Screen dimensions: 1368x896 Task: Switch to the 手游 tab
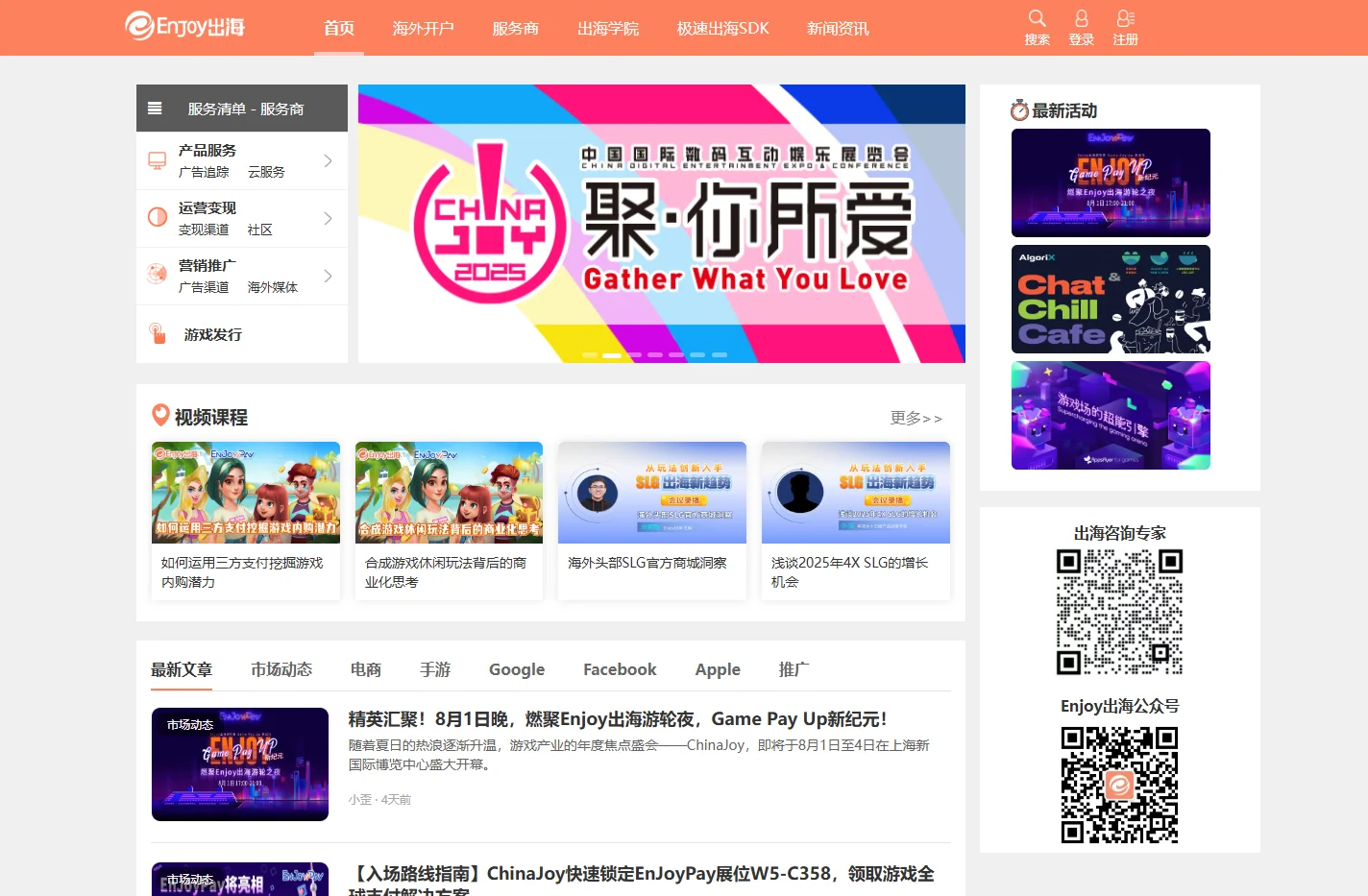tap(435, 669)
